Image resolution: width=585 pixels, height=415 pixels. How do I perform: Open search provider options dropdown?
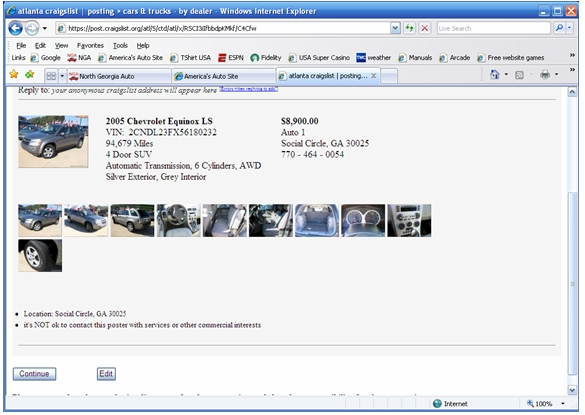point(569,28)
